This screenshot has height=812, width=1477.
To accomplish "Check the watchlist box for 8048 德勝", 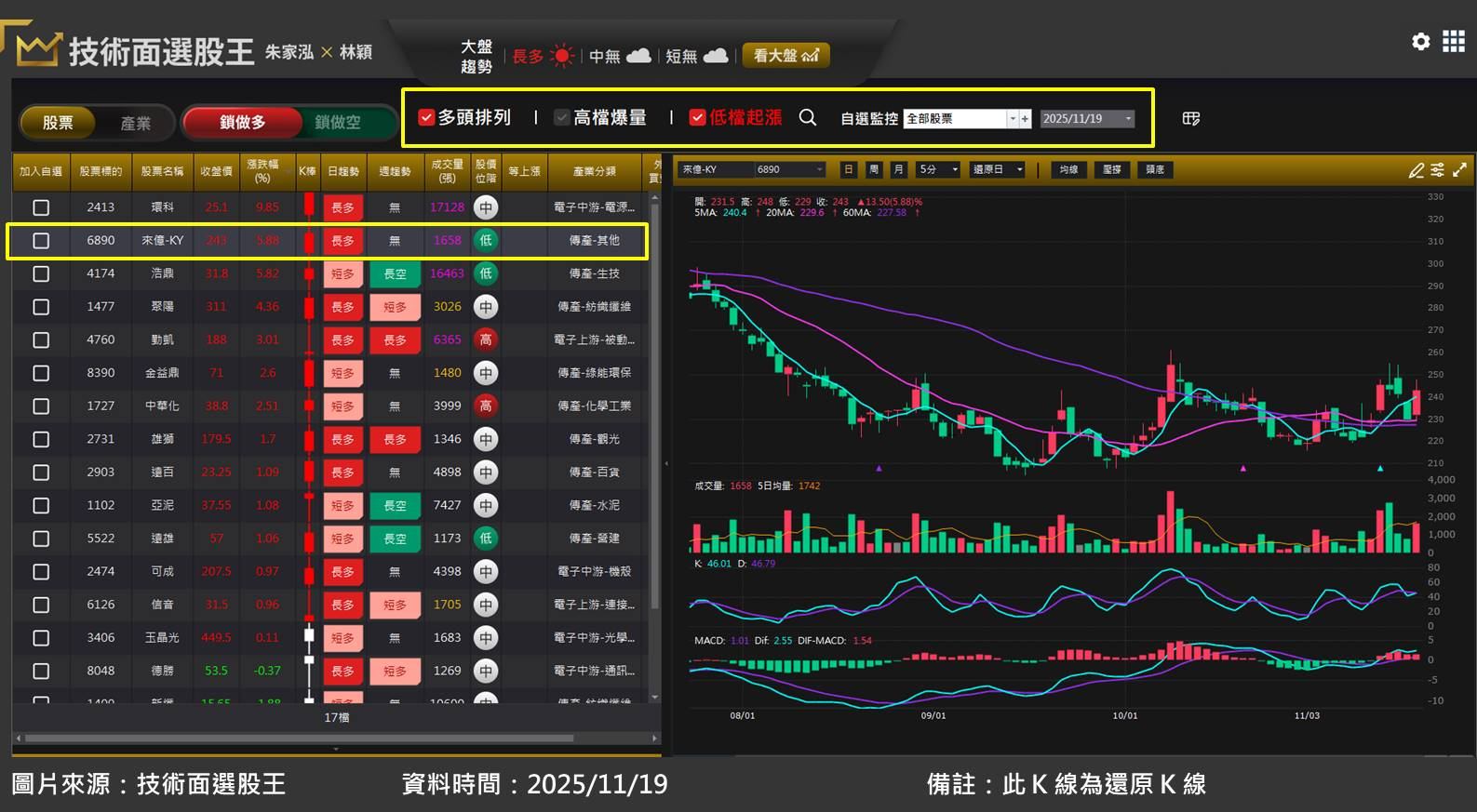I will pos(41,671).
